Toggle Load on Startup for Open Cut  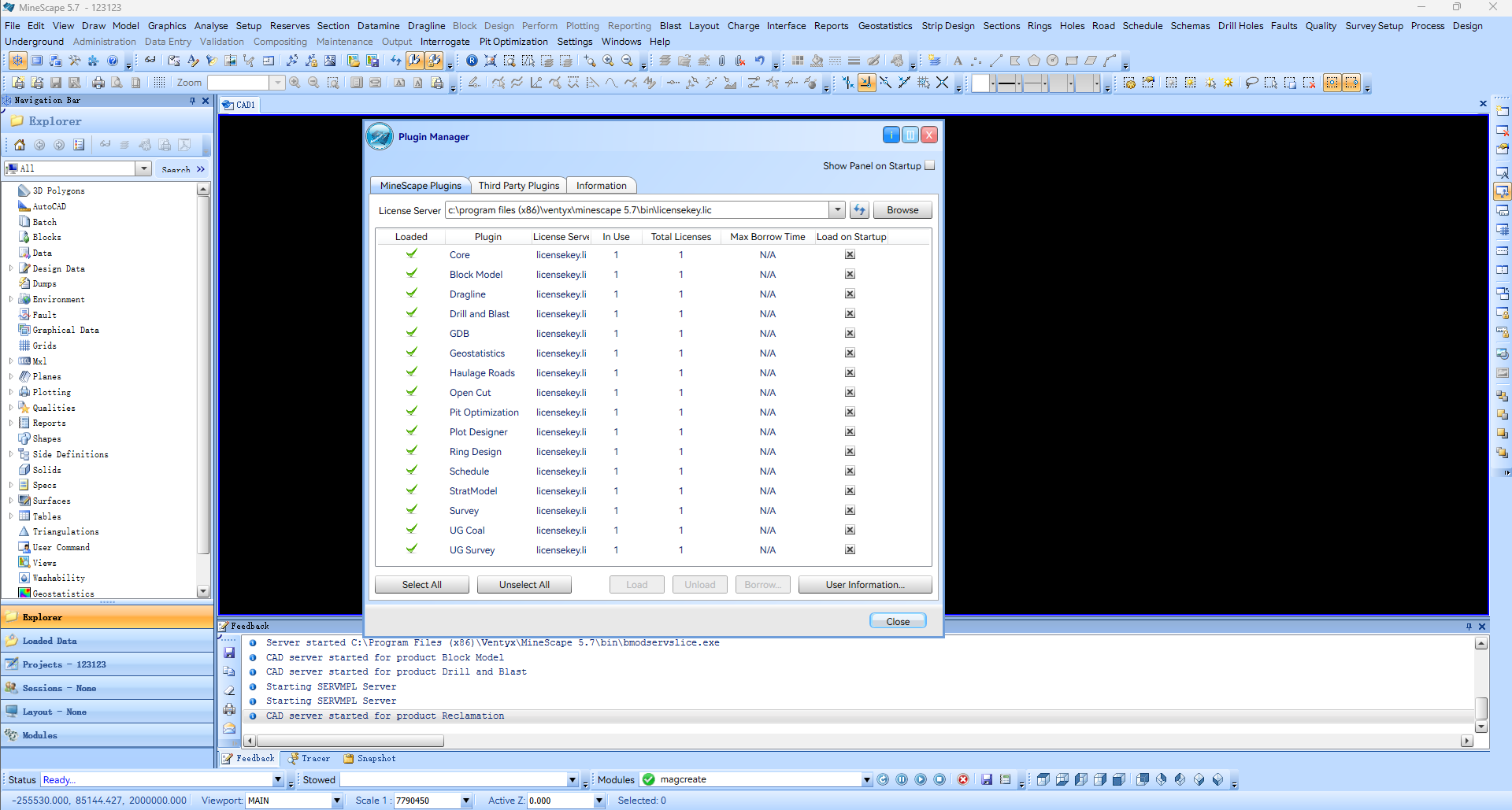coord(850,392)
